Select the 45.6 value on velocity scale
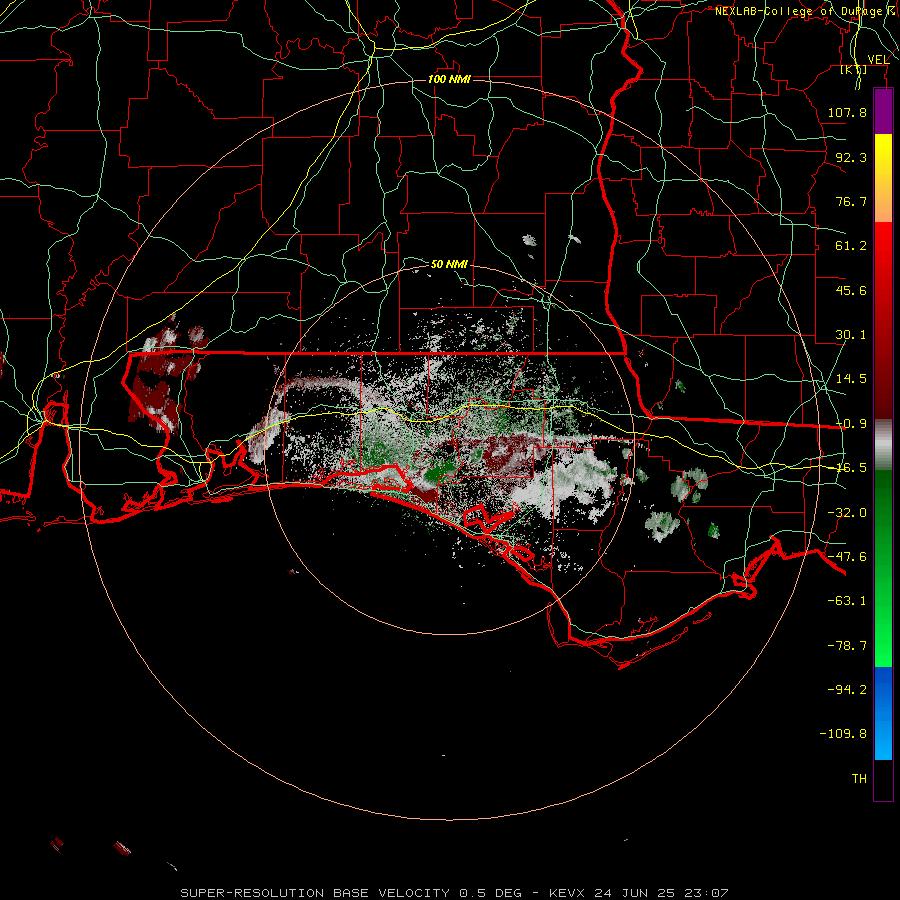900x900 pixels. point(851,290)
